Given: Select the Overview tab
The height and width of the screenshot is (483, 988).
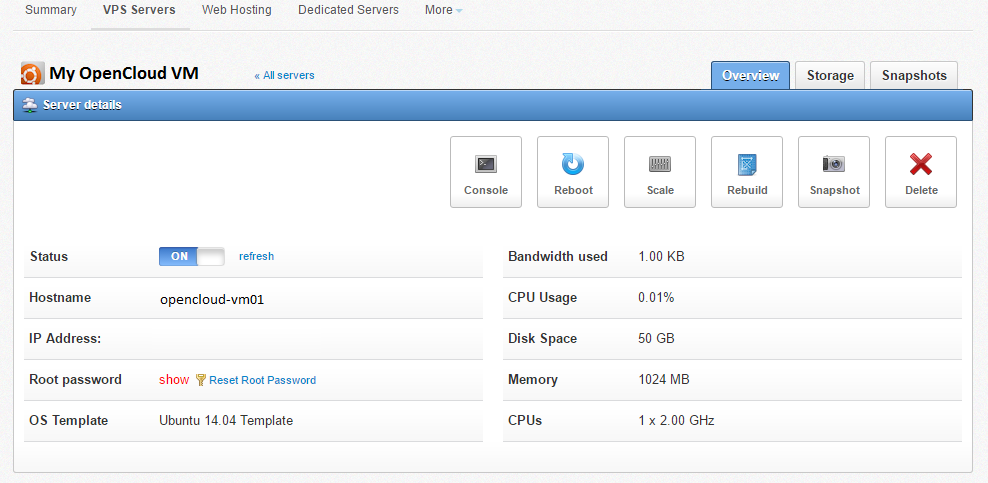Looking at the screenshot, I should pyautogui.click(x=750, y=76).
